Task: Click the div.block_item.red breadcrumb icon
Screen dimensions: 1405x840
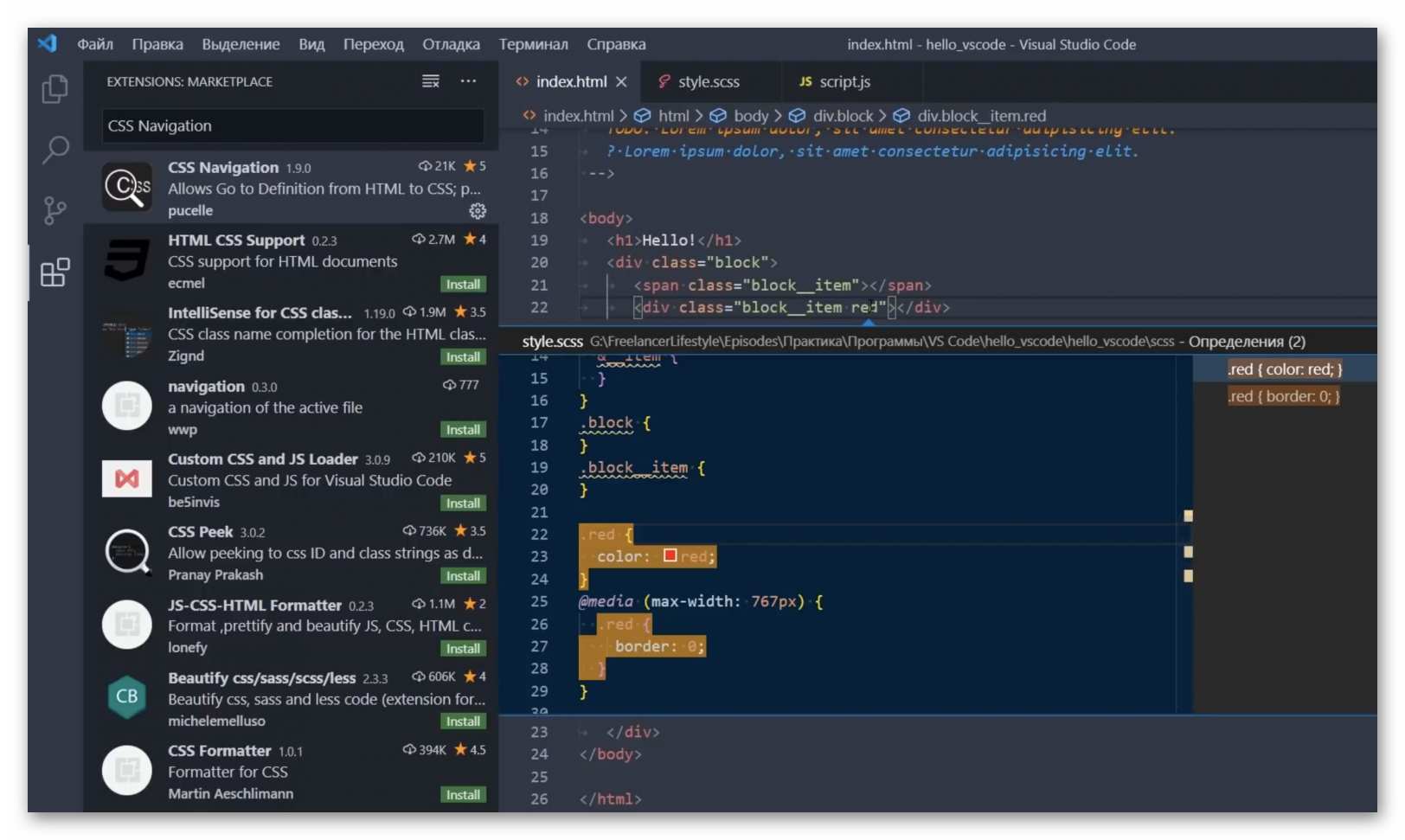Action: coord(901,115)
